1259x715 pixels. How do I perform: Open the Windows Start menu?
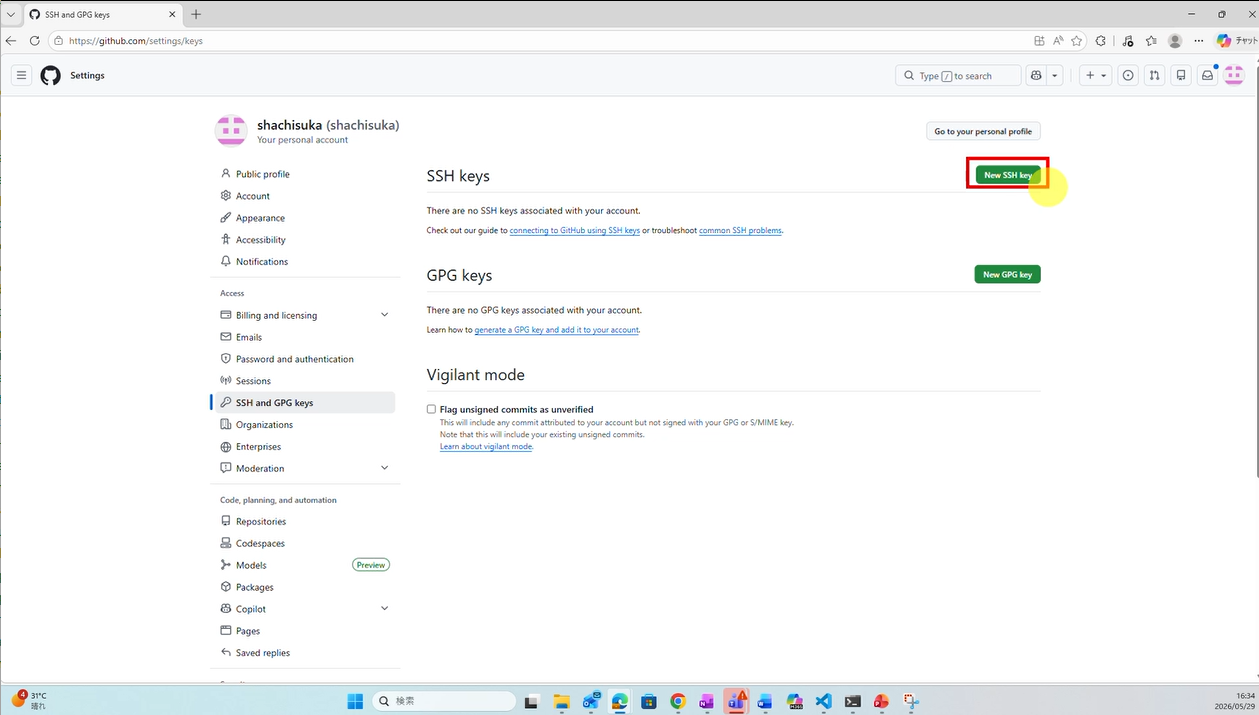tap(355, 701)
